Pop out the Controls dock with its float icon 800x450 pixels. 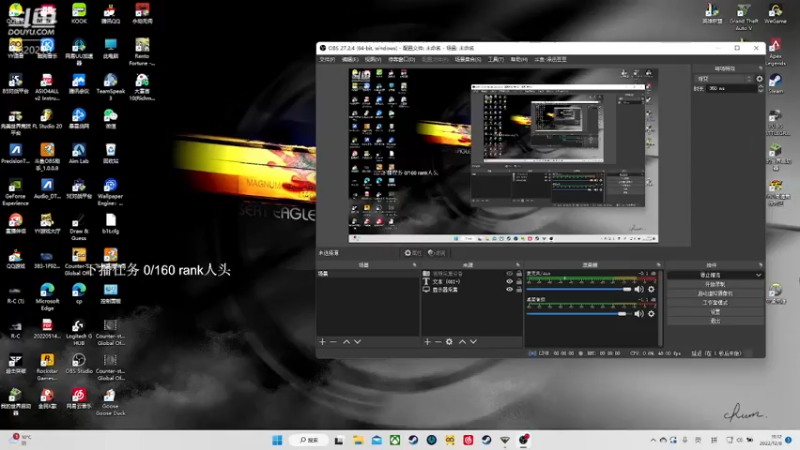tap(761, 265)
